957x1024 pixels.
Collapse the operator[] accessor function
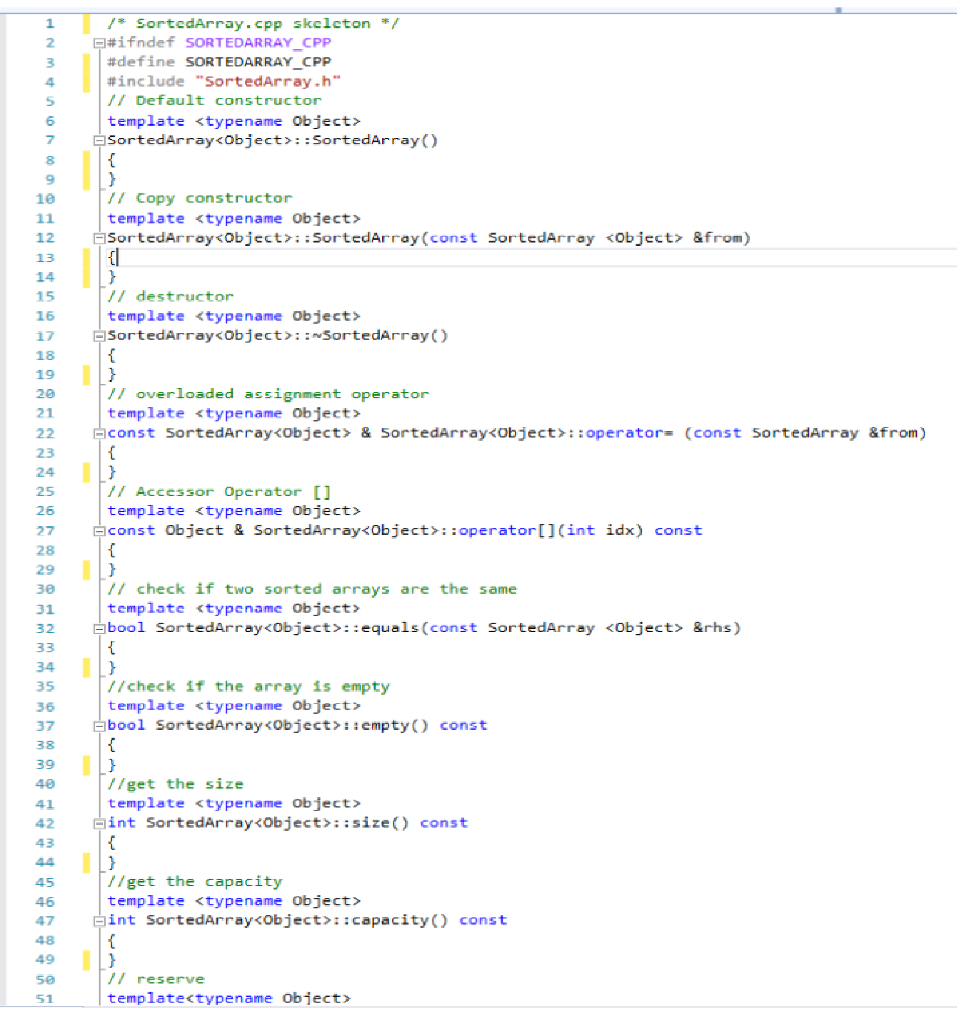click(x=97, y=530)
